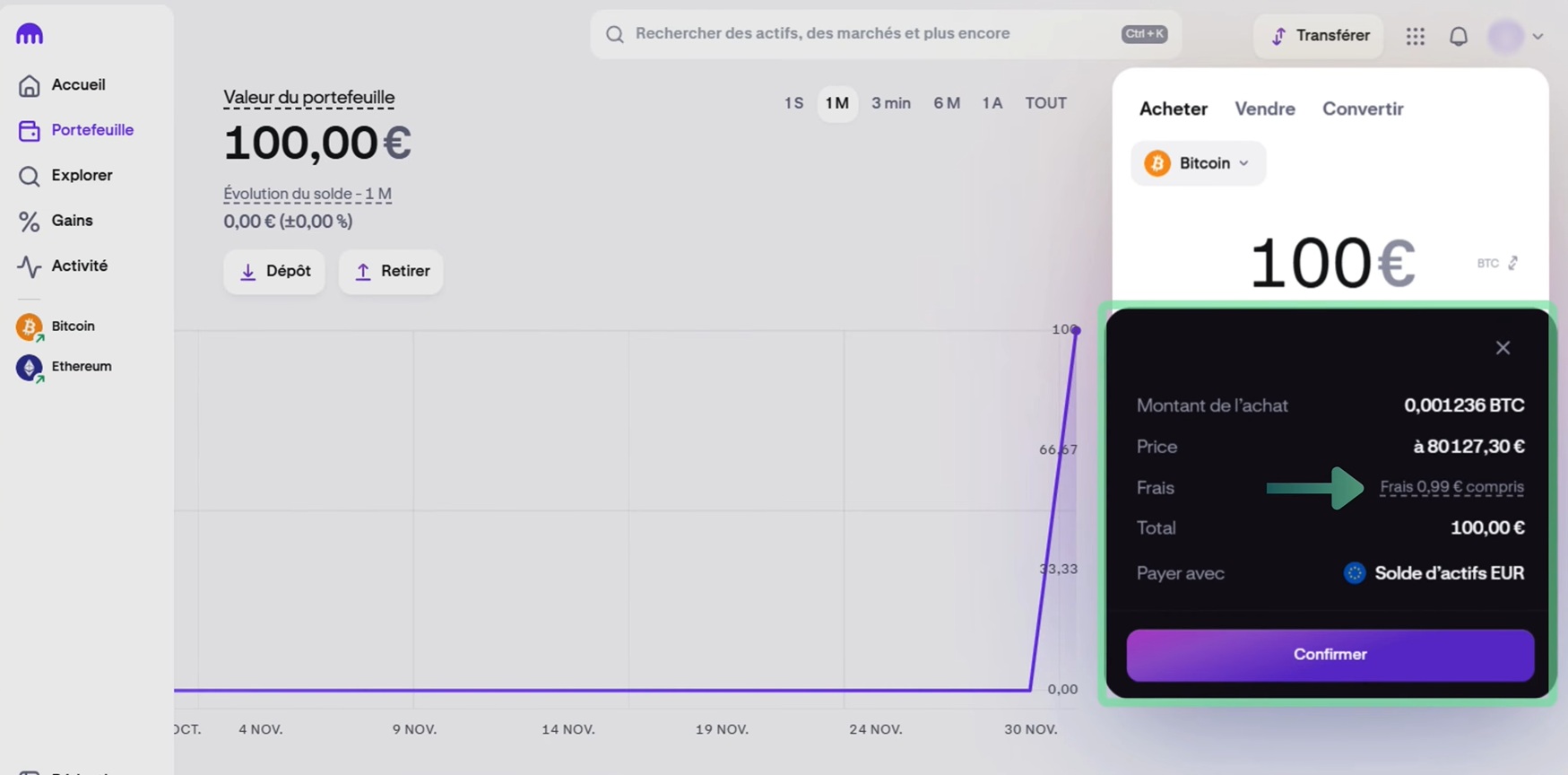Close the purchase summary panel
The height and width of the screenshot is (775, 1568).
pos(1503,348)
